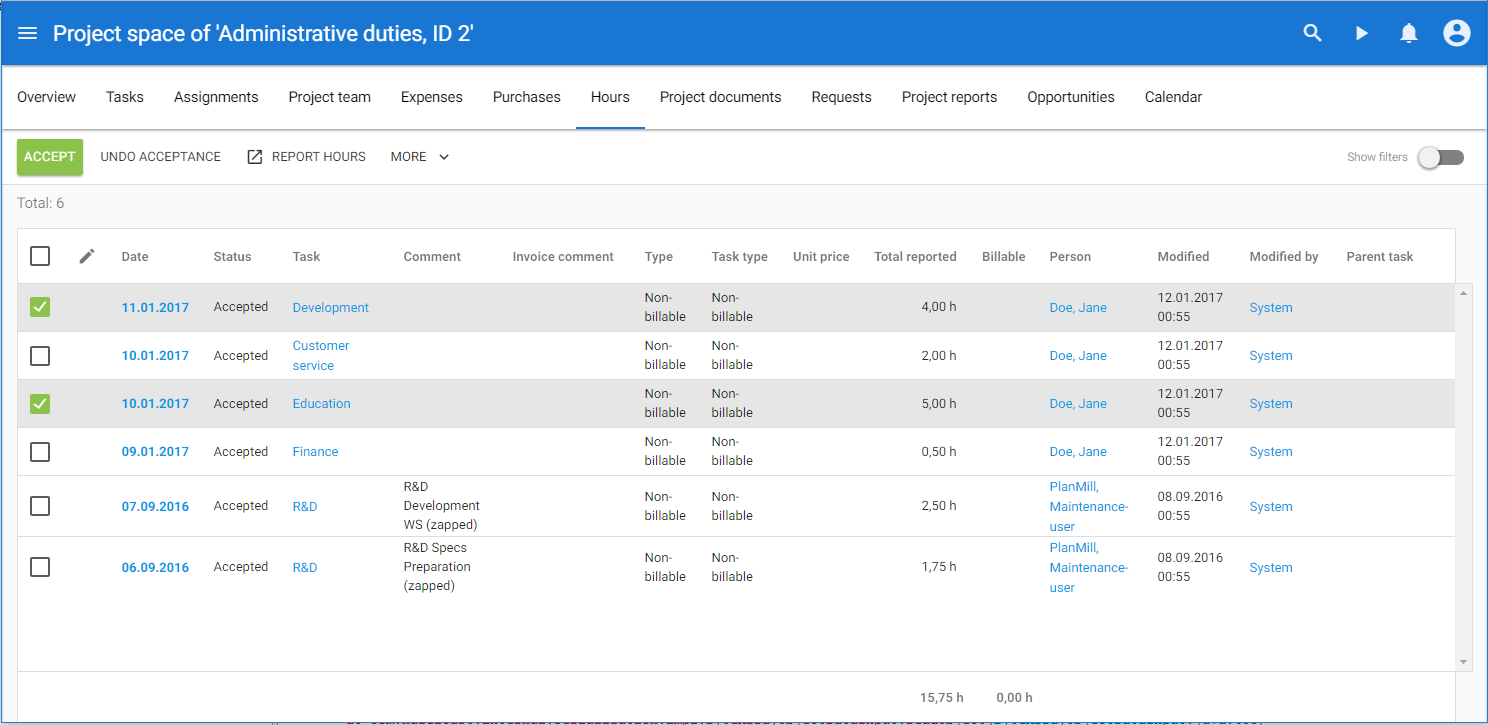Open notifications bell icon
Screen dimensions: 1488x725
[x=1409, y=33]
